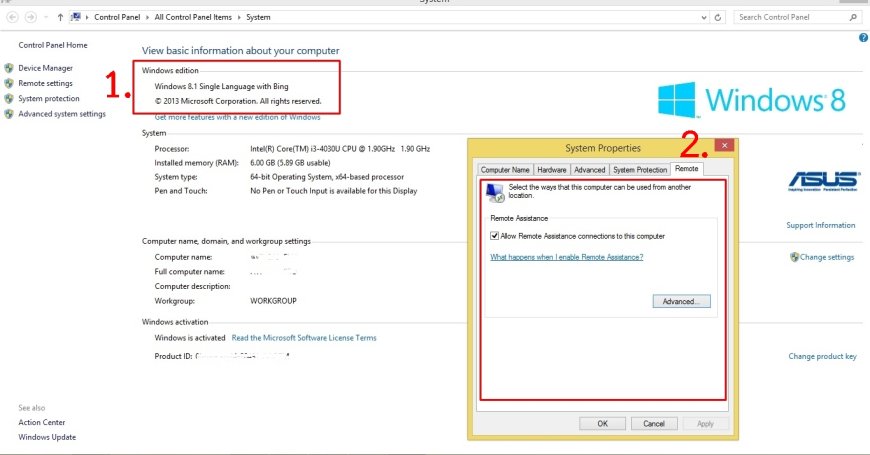
Task: Click the WORKGROUP value
Action: point(273,301)
